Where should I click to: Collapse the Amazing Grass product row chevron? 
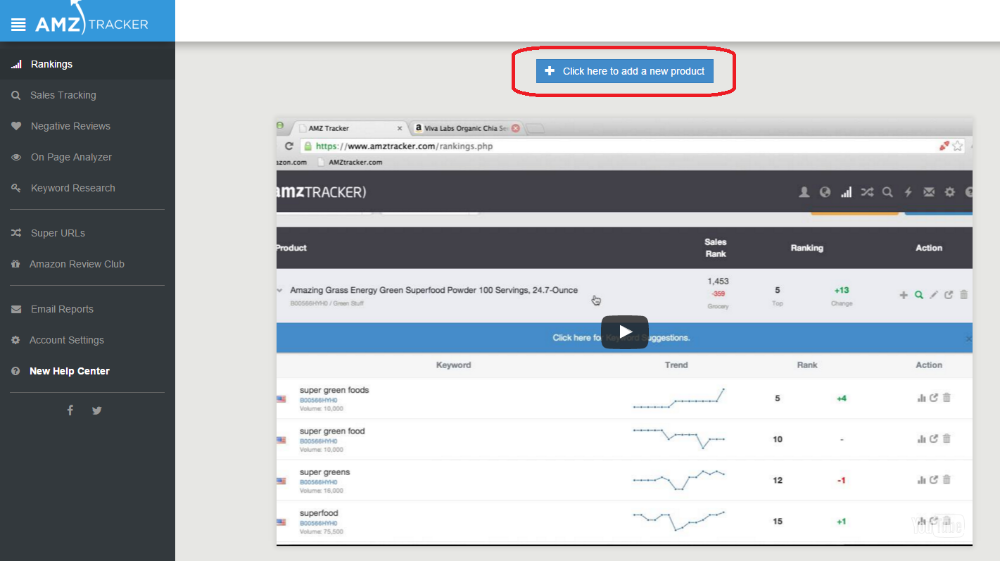tap(279, 290)
